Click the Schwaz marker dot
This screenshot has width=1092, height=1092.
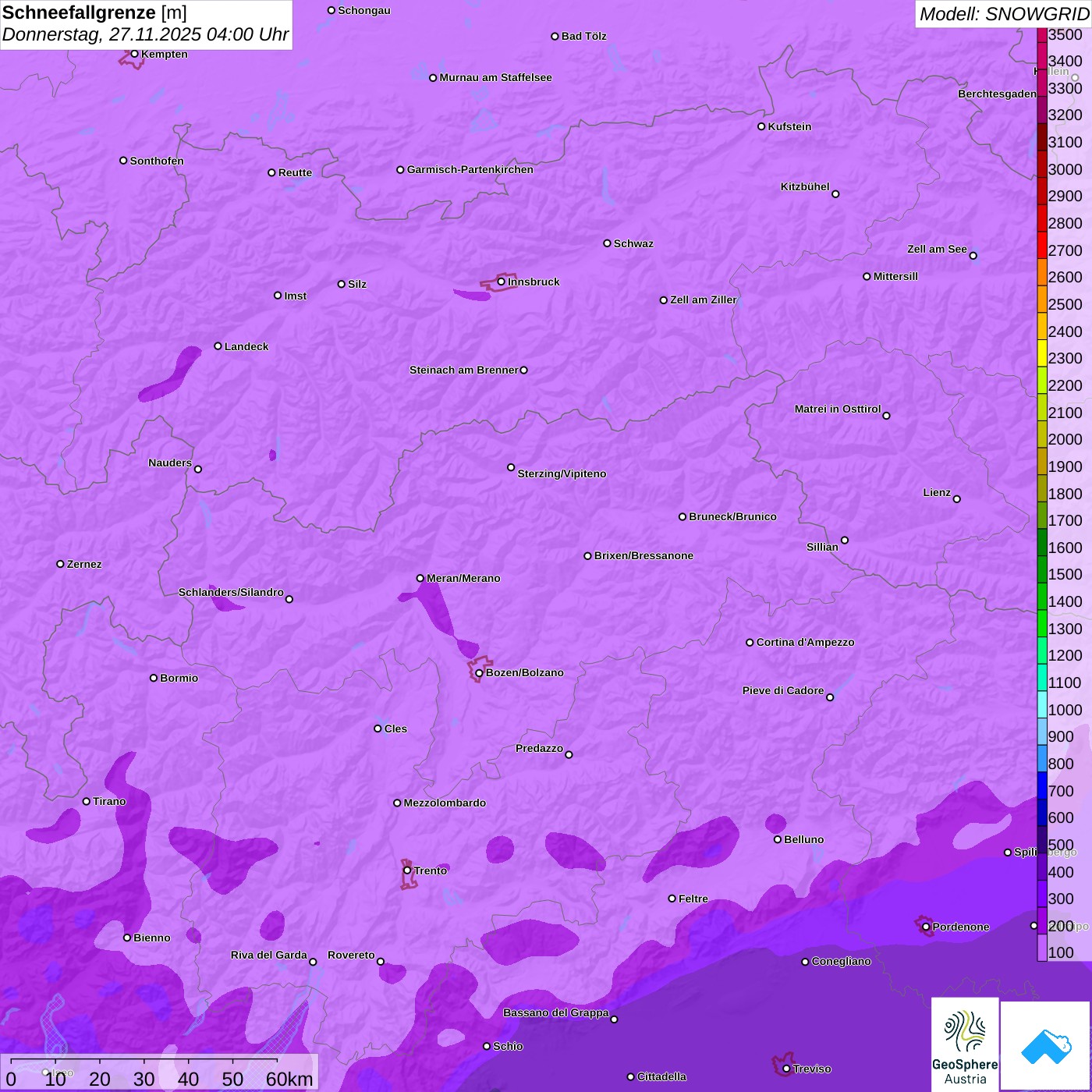tap(607, 243)
